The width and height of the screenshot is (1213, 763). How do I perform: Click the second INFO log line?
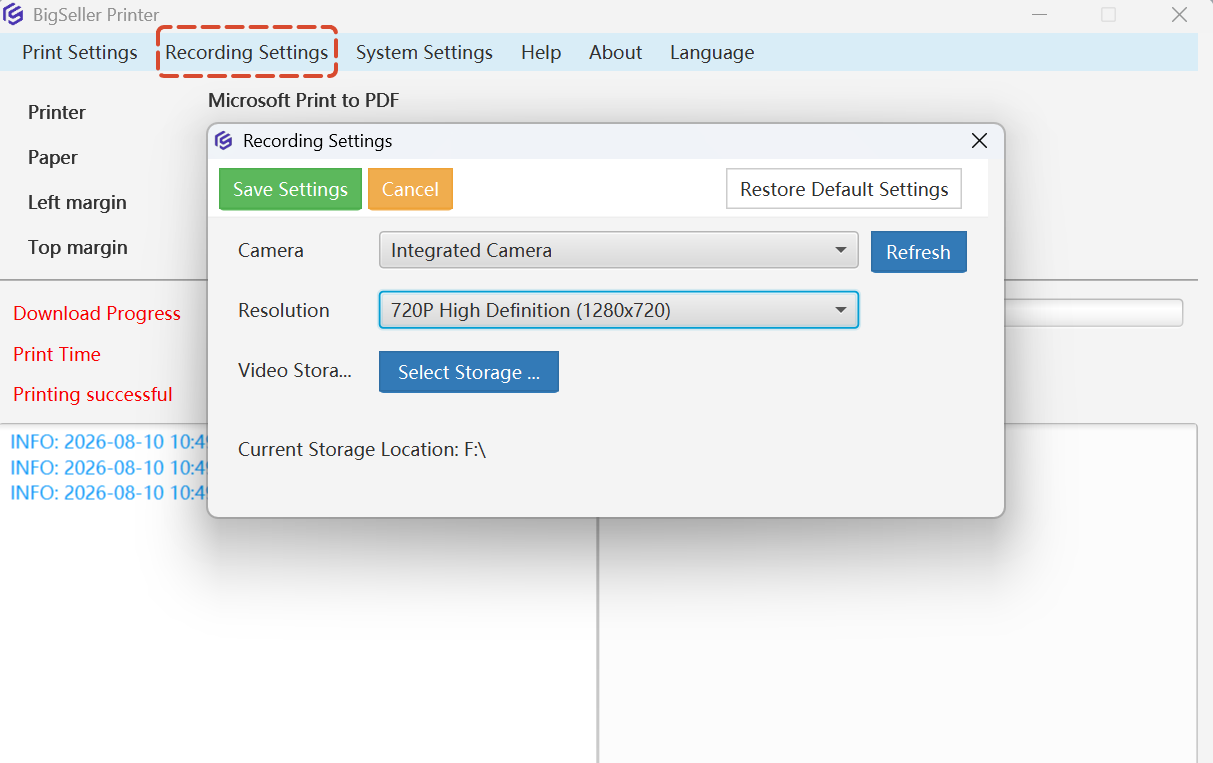[x=109, y=468]
